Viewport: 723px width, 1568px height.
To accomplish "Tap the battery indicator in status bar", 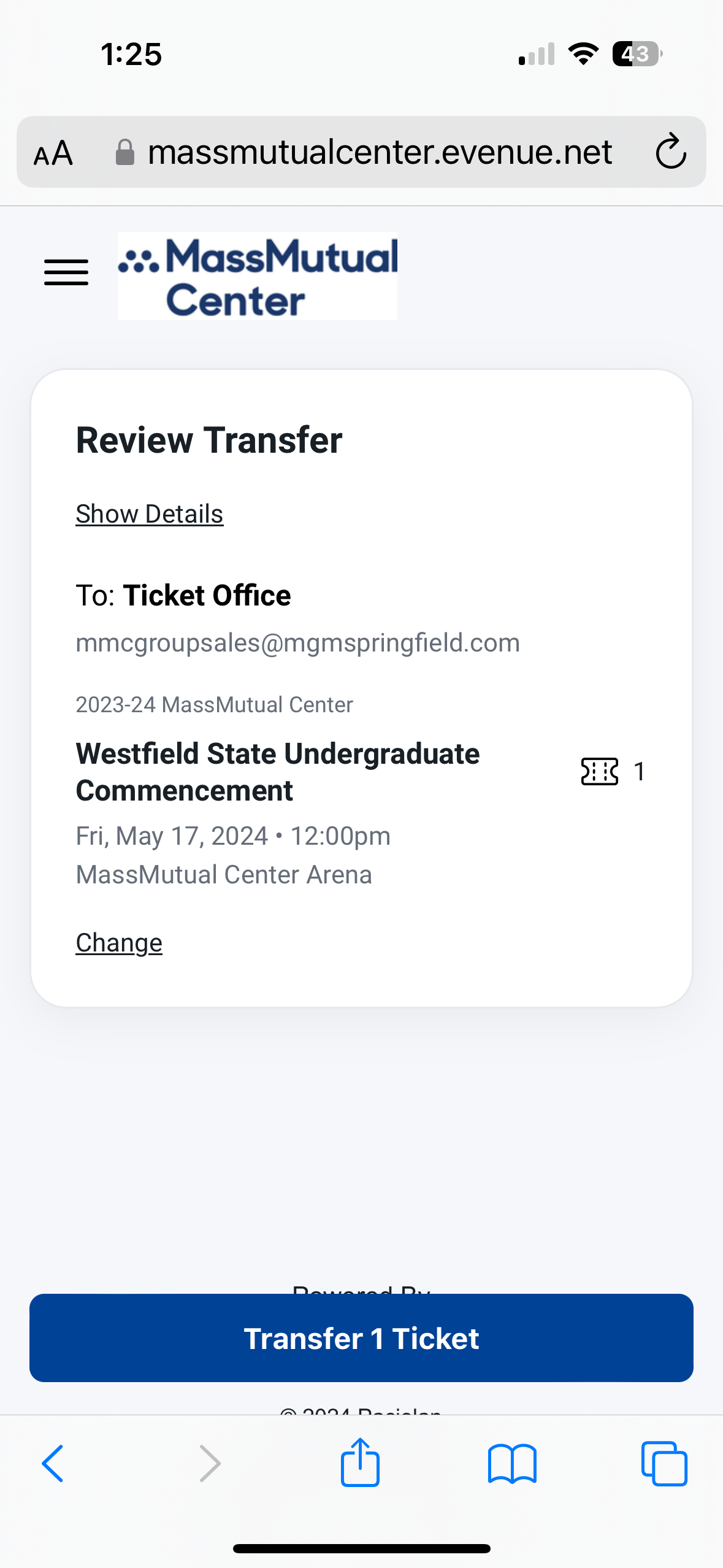I will (x=637, y=54).
